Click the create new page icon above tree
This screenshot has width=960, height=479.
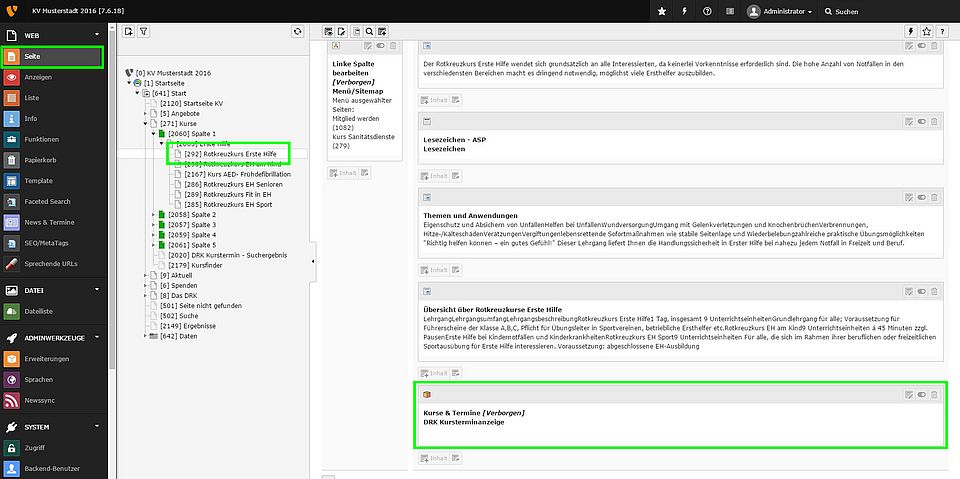128,32
